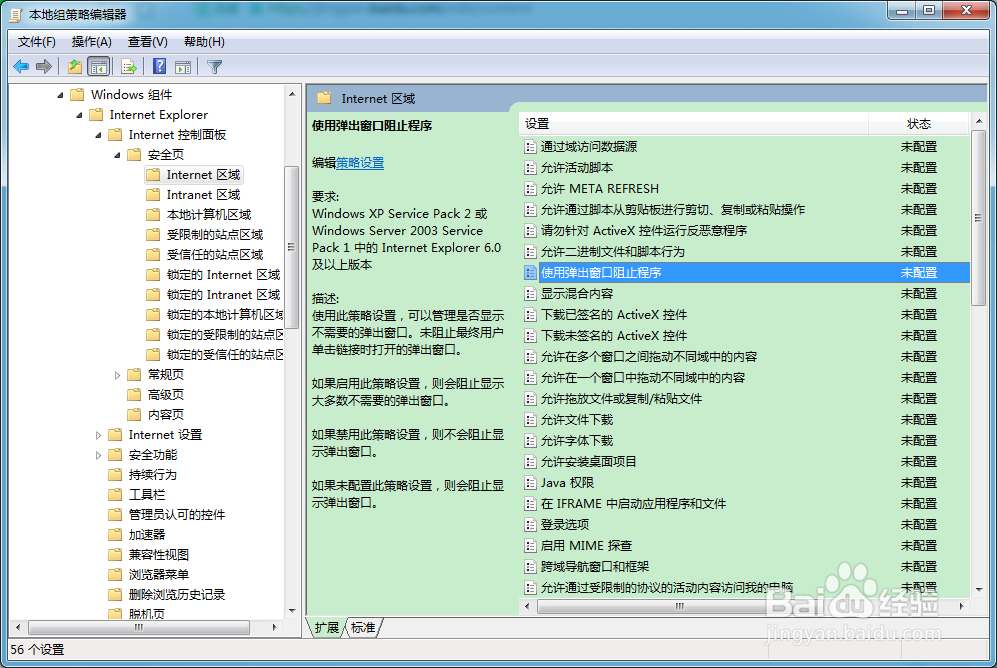
Task: Click folder icon in Internet 区域 header
Action: click(x=324, y=98)
